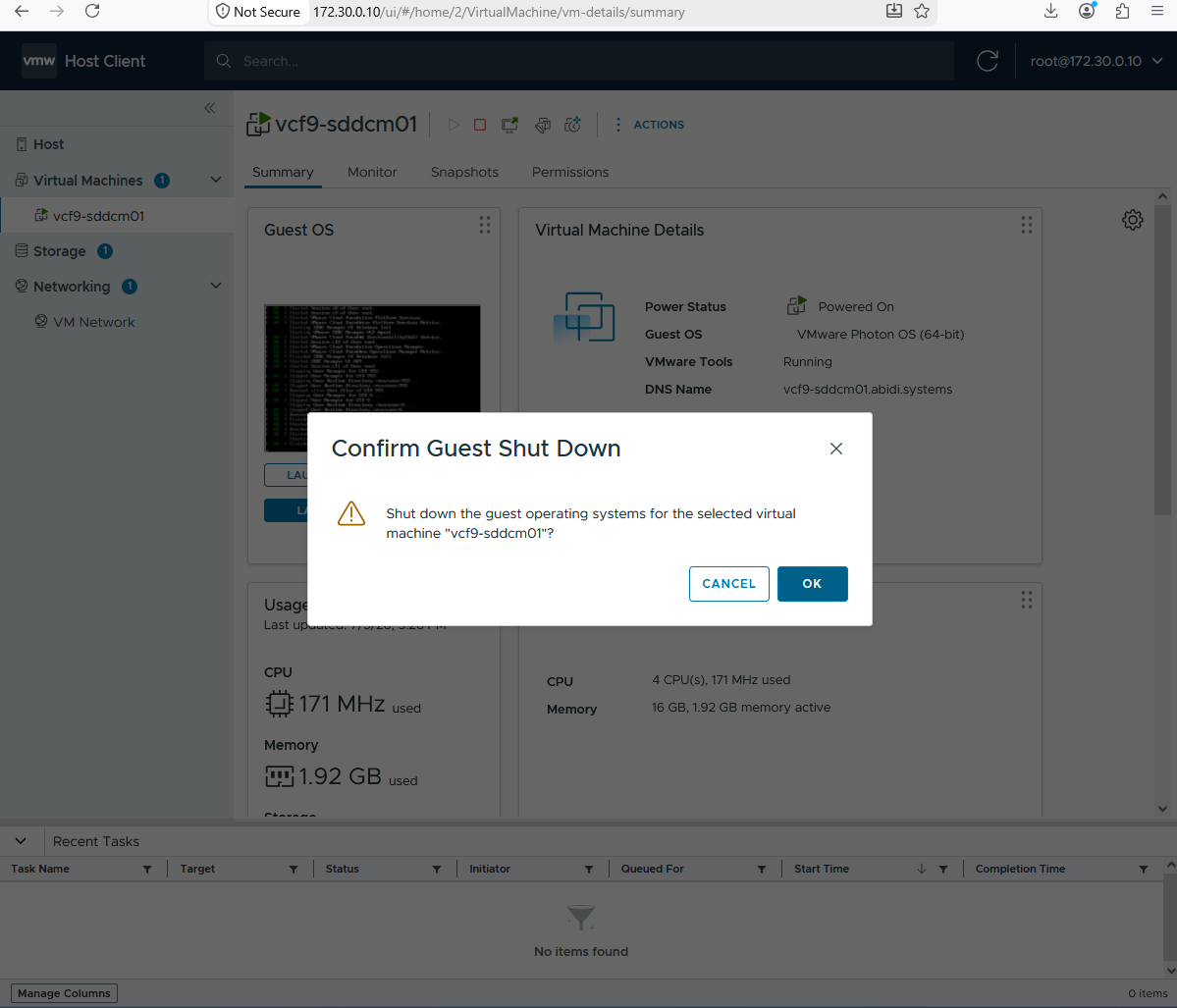Click the edit VM settings icon
Image resolution: width=1177 pixels, height=1008 pixels.
[543, 125]
